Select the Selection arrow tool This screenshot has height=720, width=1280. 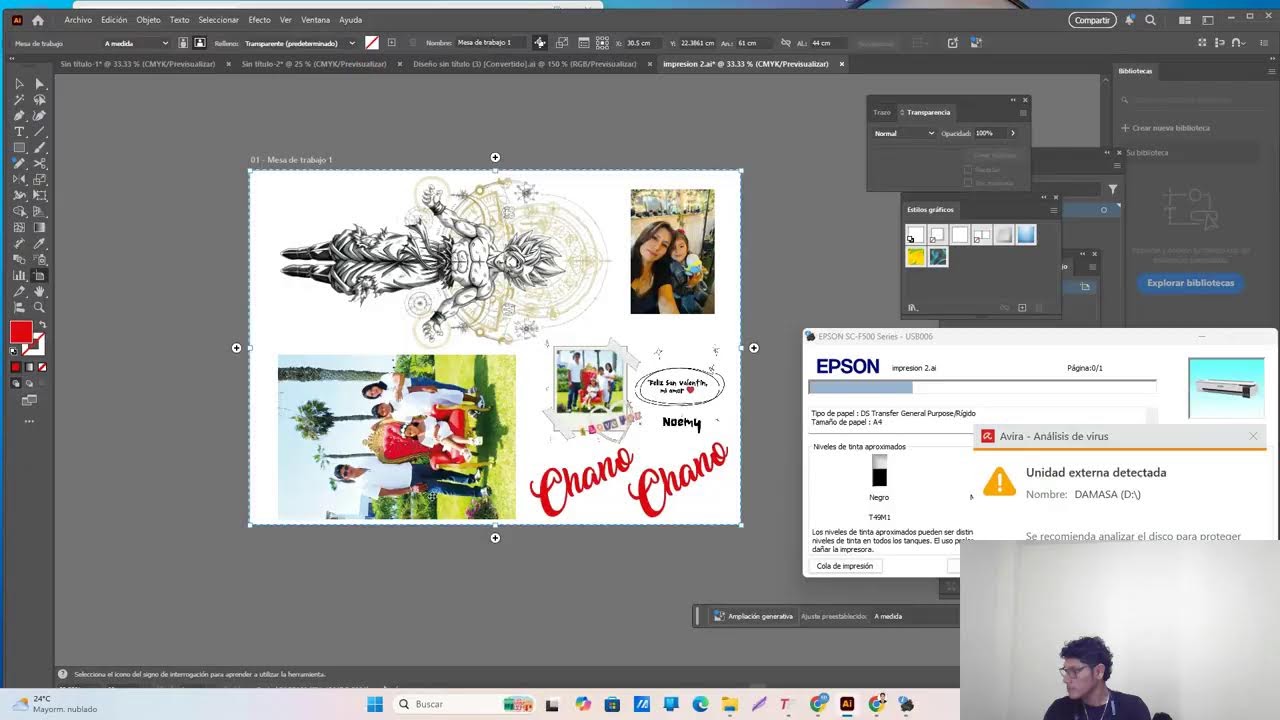tap(19, 84)
